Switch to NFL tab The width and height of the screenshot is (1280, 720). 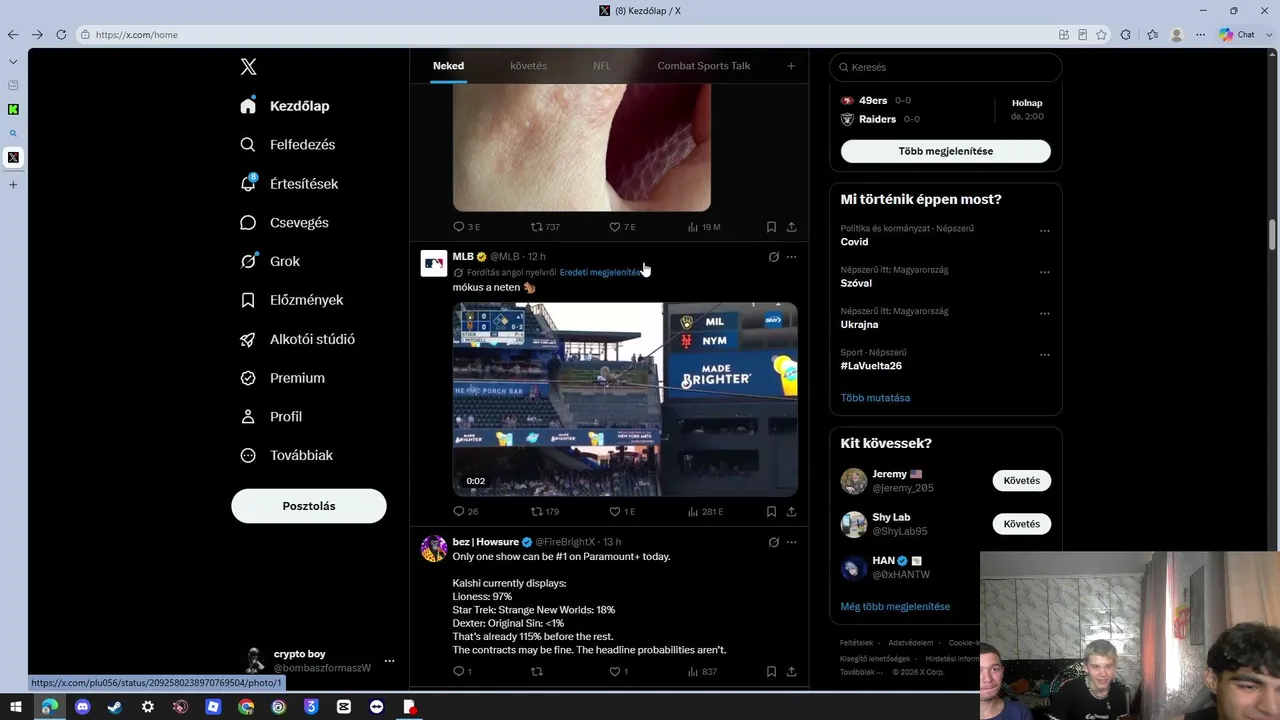(601, 66)
